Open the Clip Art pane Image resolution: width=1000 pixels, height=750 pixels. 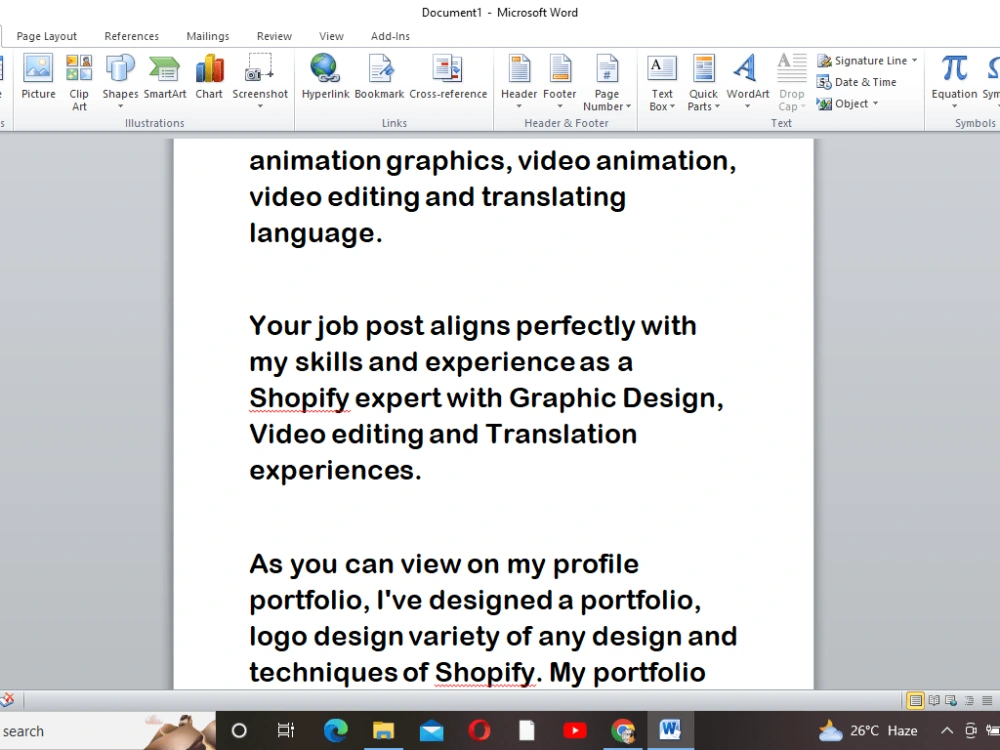[79, 83]
